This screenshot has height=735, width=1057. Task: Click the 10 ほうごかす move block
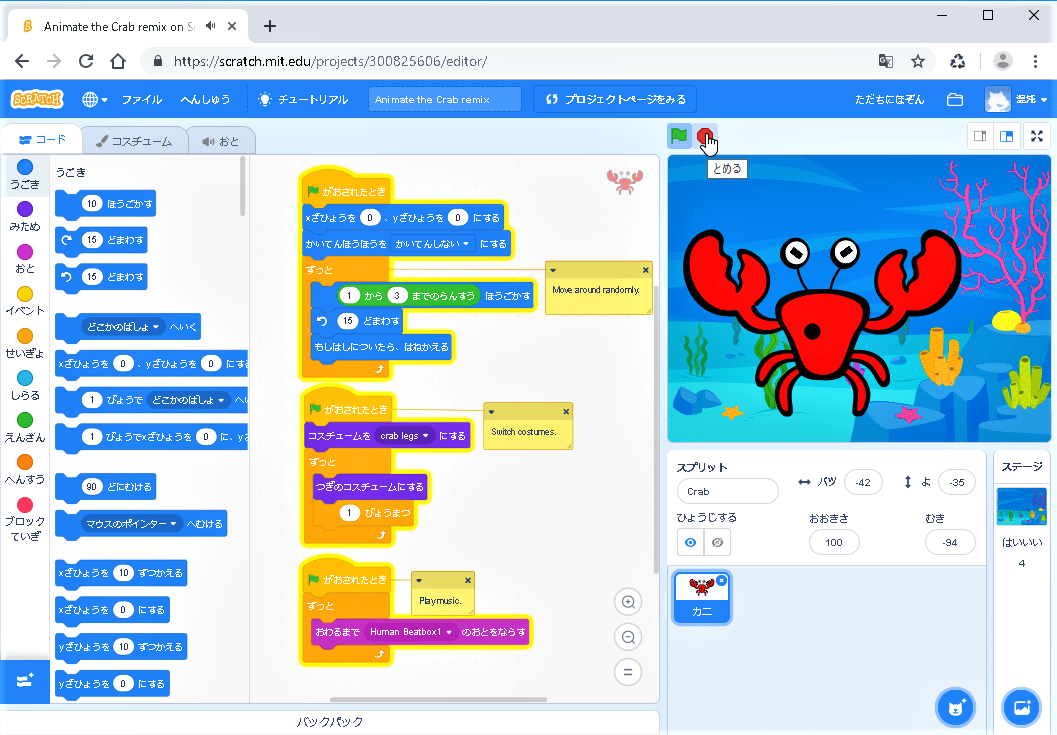[x=106, y=204]
